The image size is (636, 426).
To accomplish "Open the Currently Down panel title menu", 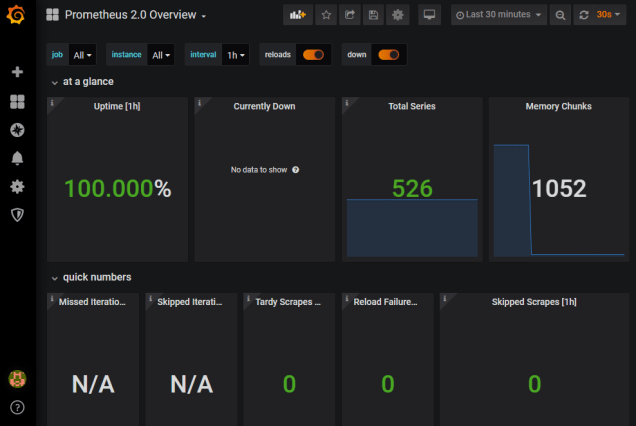I will (264, 106).
